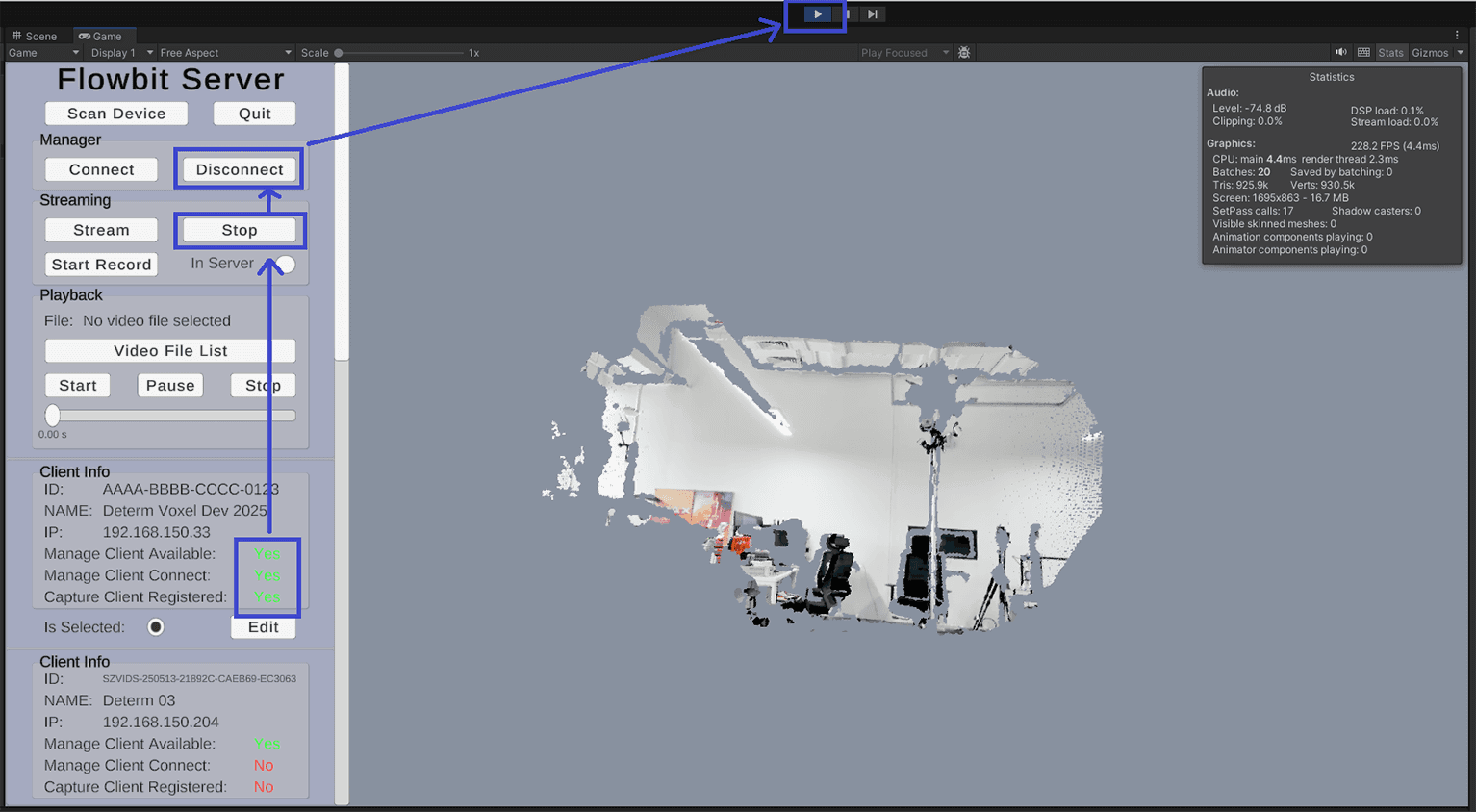The image size is (1476, 812).
Task: Click the 'No video file selected' text
Action: 157,321
